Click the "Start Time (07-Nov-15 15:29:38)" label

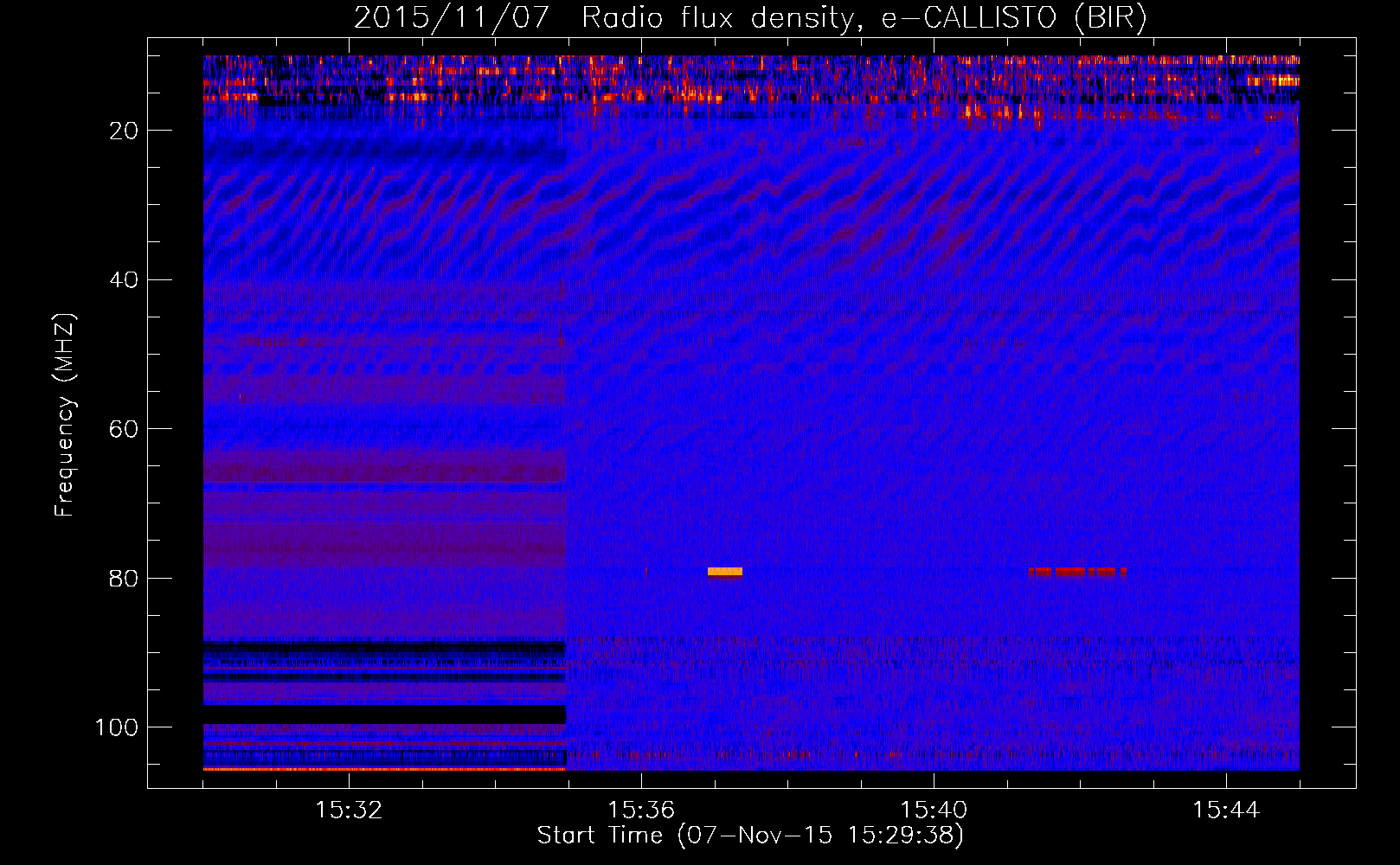(x=750, y=836)
